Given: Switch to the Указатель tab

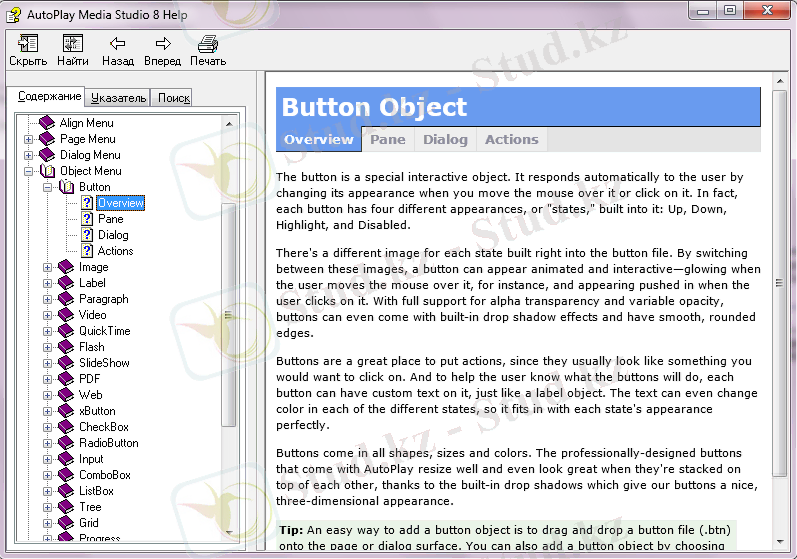Looking at the screenshot, I should pyautogui.click(x=118, y=97).
